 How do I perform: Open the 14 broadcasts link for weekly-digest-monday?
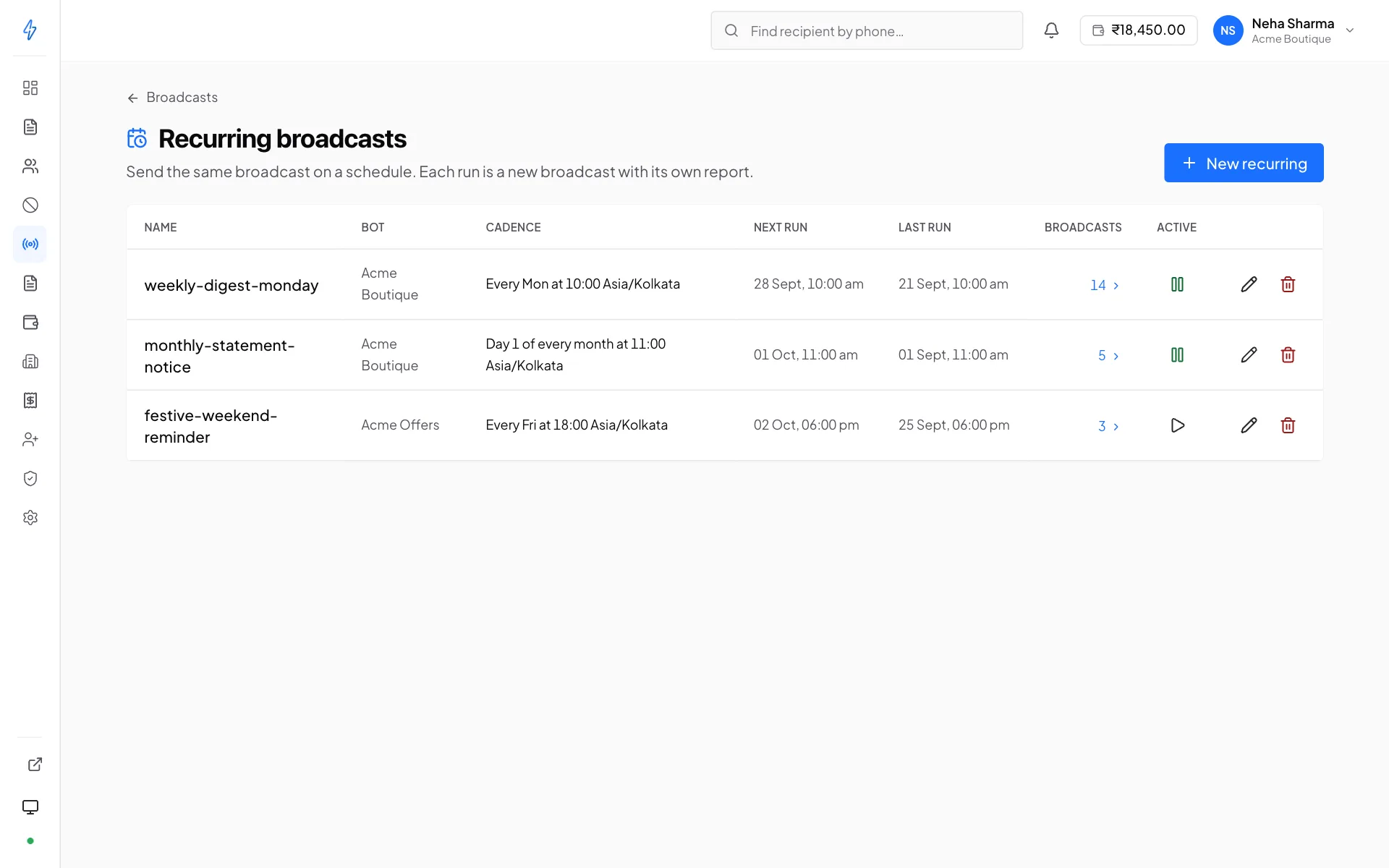pyautogui.click(x=1105, y=285)
